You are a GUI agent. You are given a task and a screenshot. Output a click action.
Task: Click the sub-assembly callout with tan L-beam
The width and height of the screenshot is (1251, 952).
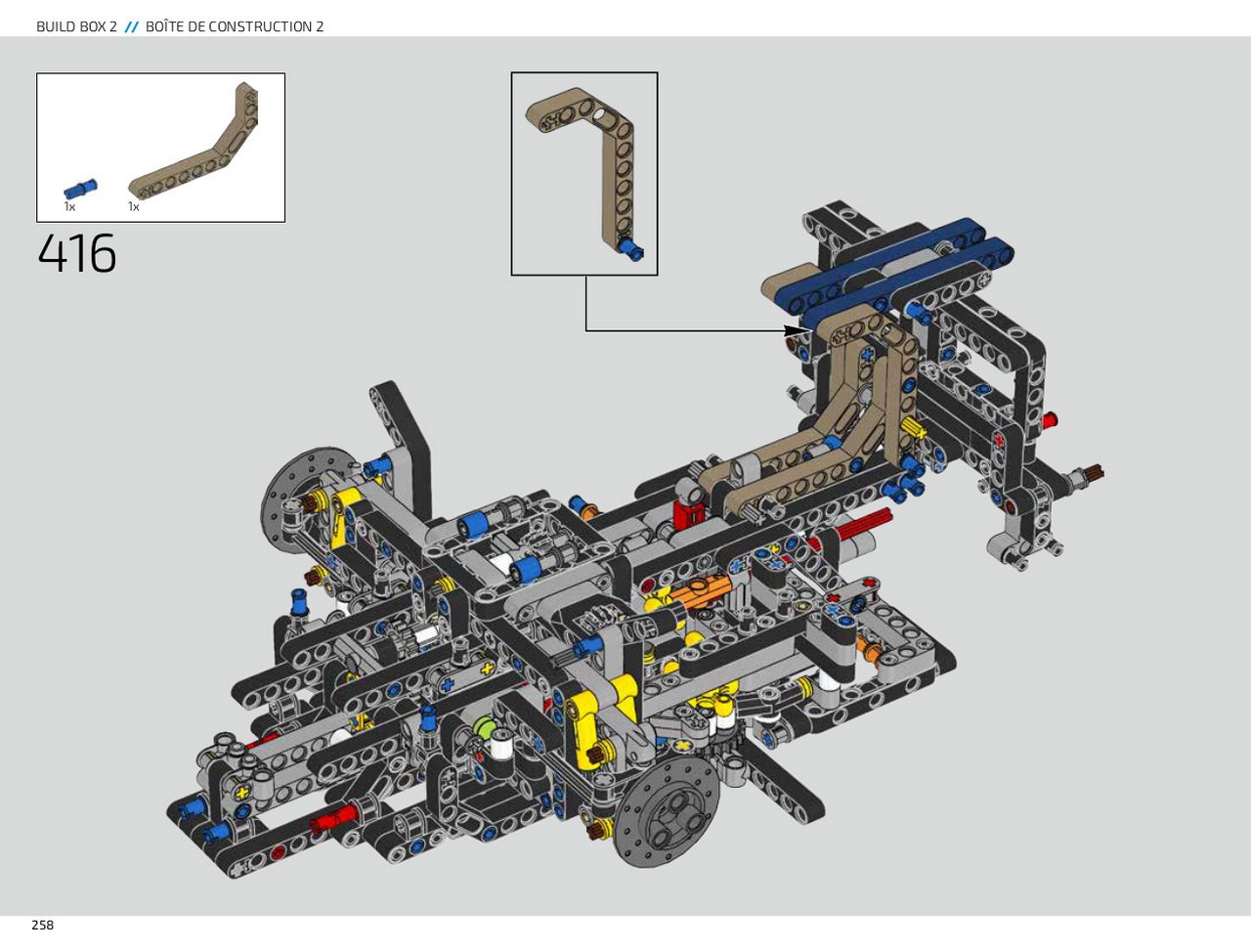pyautogui.click(x=584, y=174)
